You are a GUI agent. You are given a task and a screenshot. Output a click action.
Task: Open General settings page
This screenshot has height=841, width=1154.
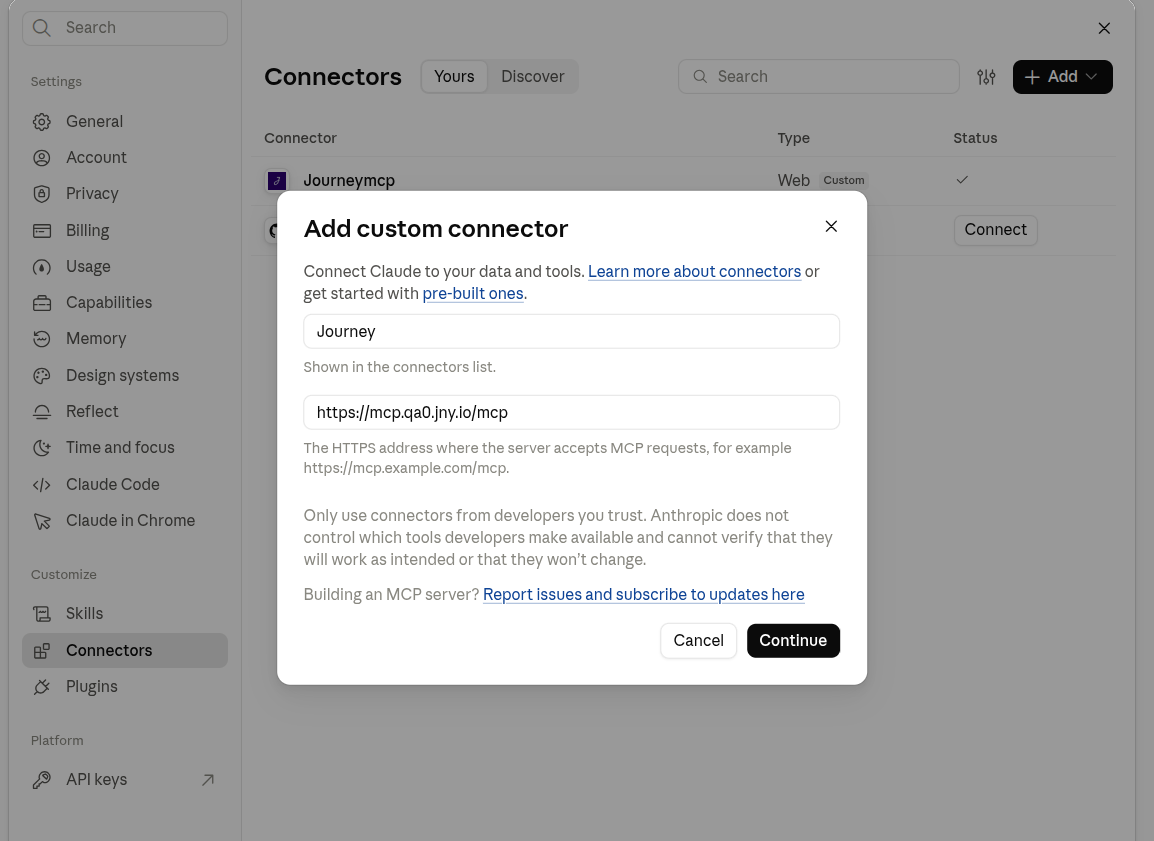[124, 121]
